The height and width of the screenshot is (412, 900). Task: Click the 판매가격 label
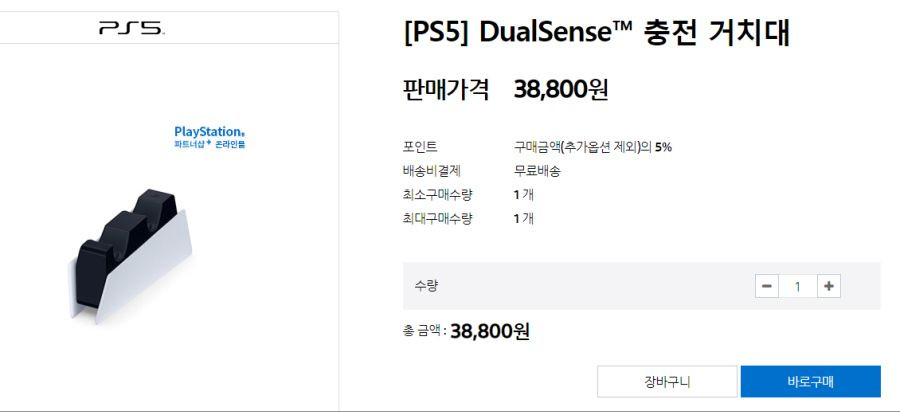(446, 90)
